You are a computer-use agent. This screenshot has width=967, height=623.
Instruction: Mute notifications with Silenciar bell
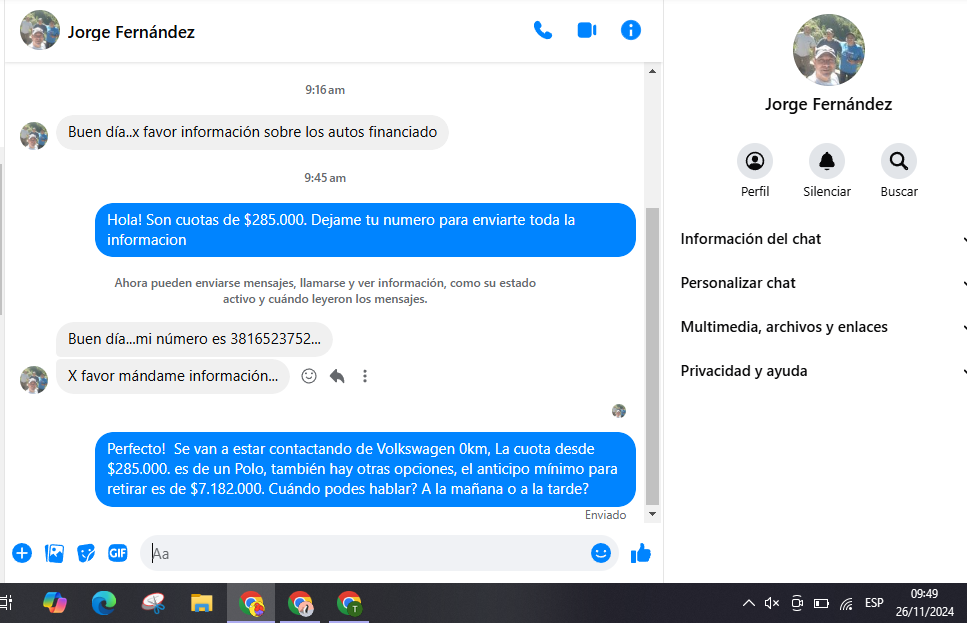[827, 161]
